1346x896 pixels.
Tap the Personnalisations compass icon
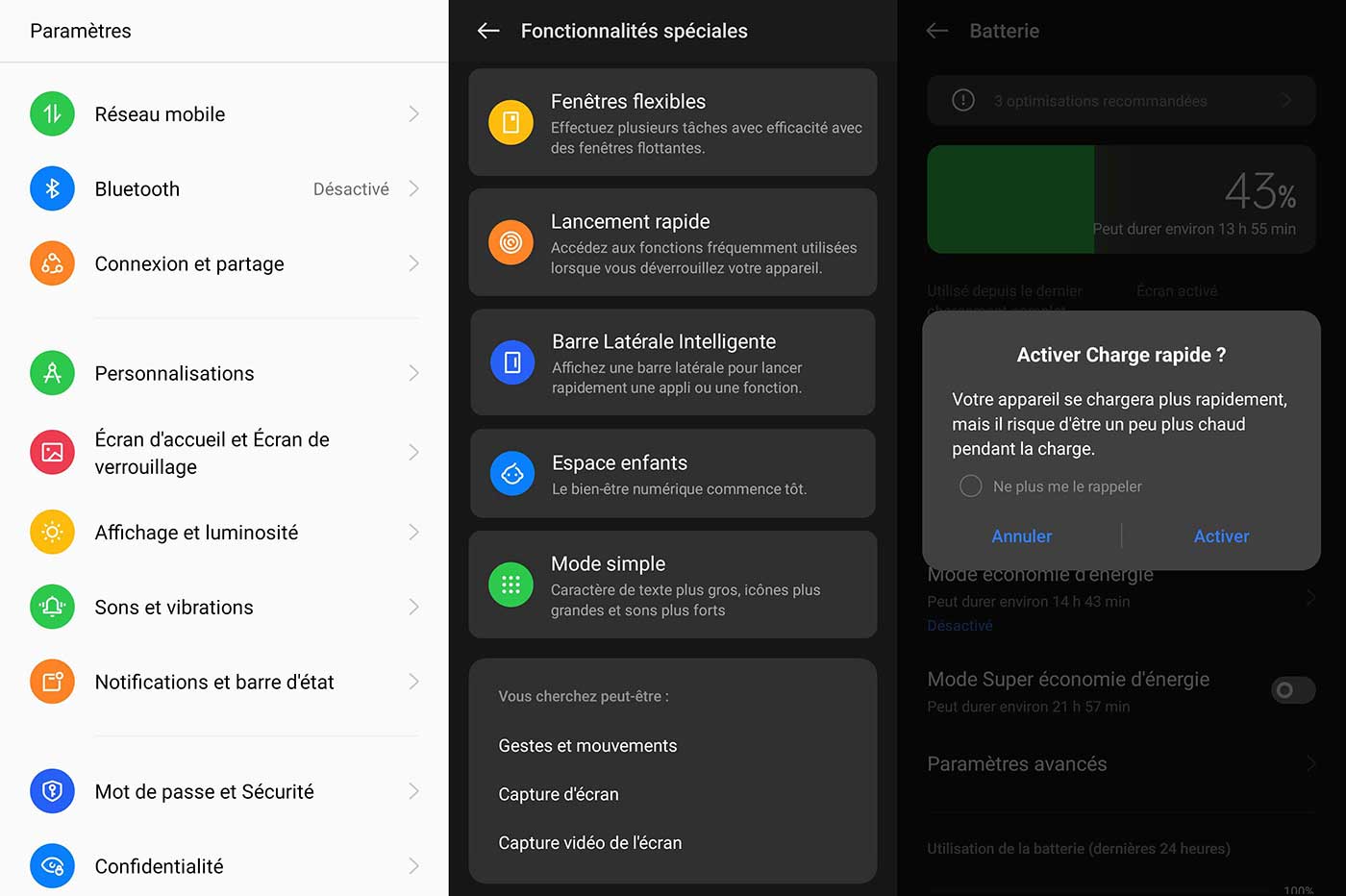52,373
